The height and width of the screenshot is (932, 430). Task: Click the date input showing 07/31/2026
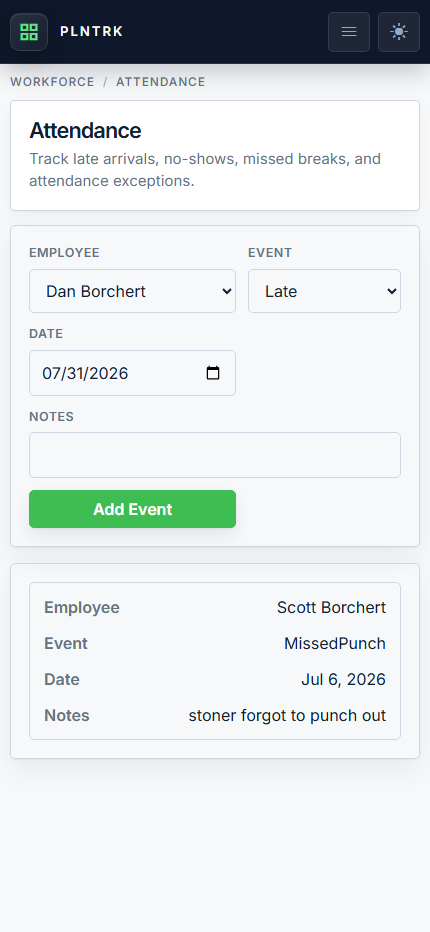(x=133, y=373)
